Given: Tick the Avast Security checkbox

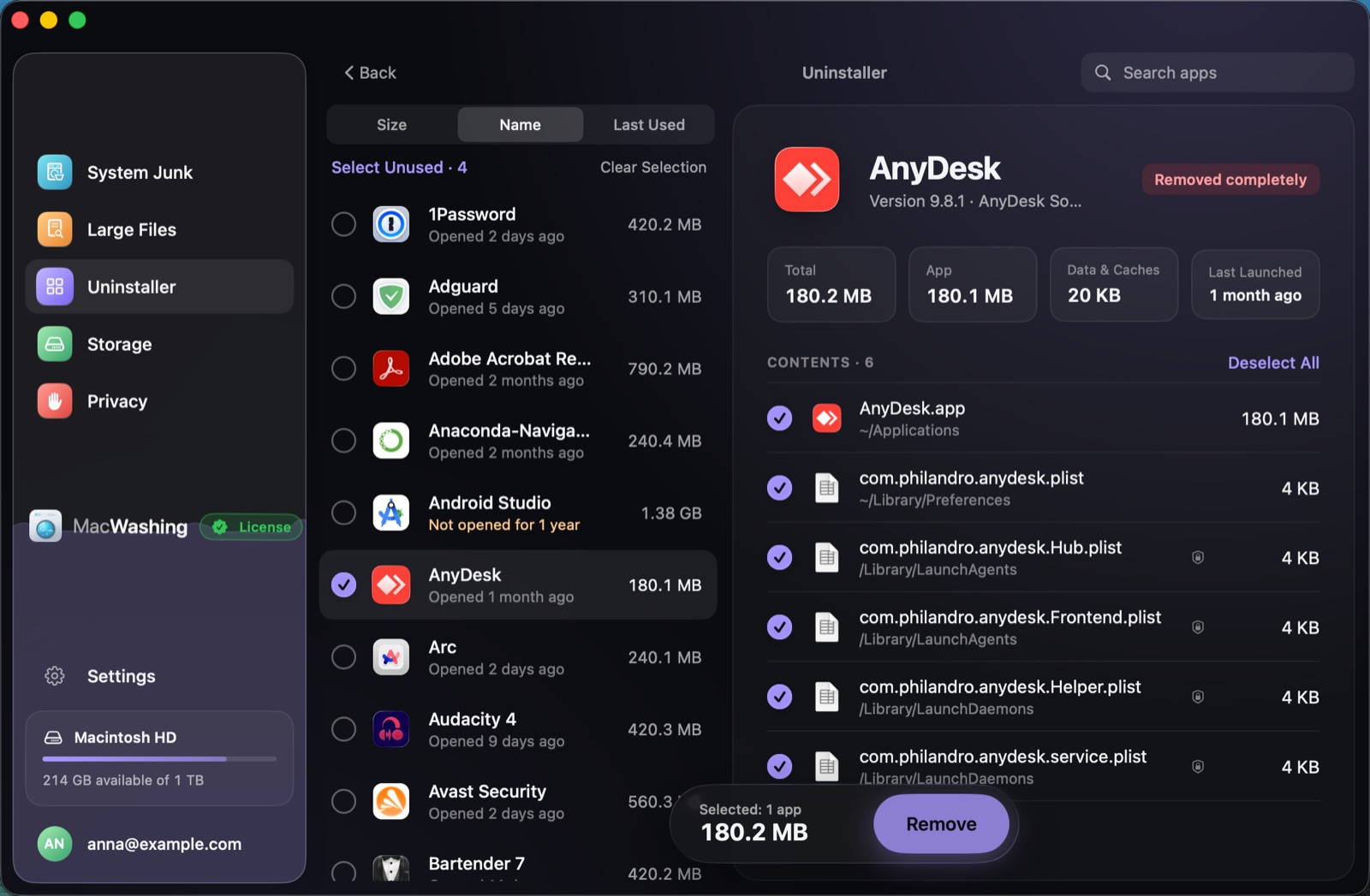Looking at the screenshot, I should (x=343, y=802).
